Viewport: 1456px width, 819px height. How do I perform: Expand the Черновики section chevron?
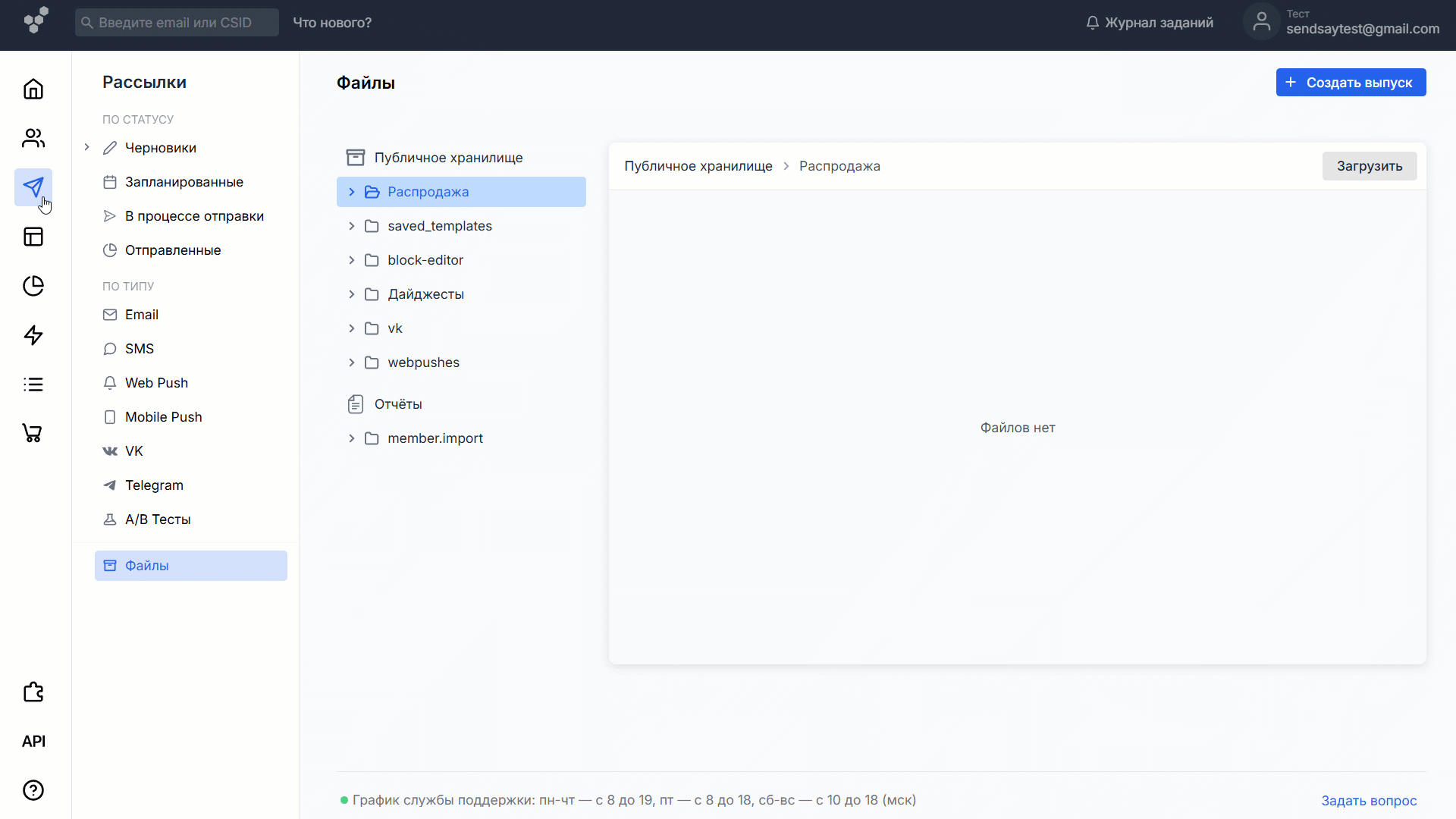click(x=86, y=147)
